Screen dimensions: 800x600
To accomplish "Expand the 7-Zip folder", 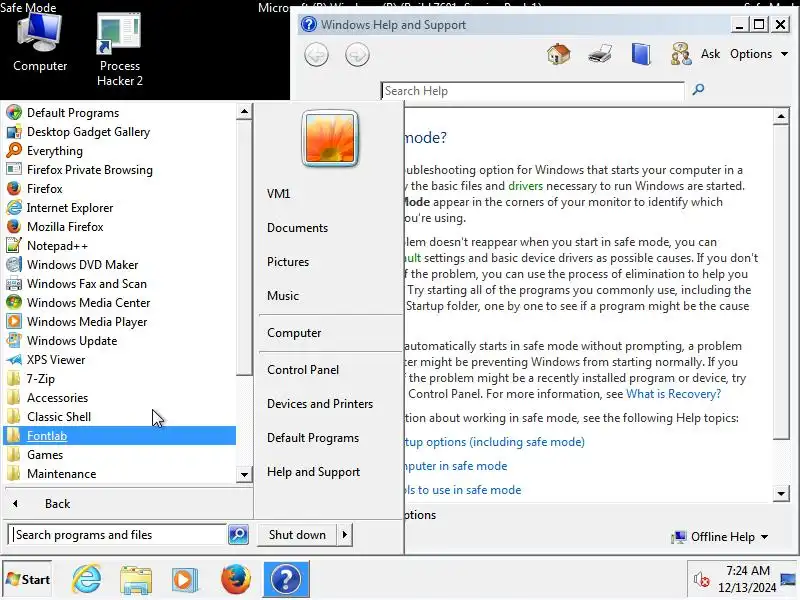I will coord(120,379).
